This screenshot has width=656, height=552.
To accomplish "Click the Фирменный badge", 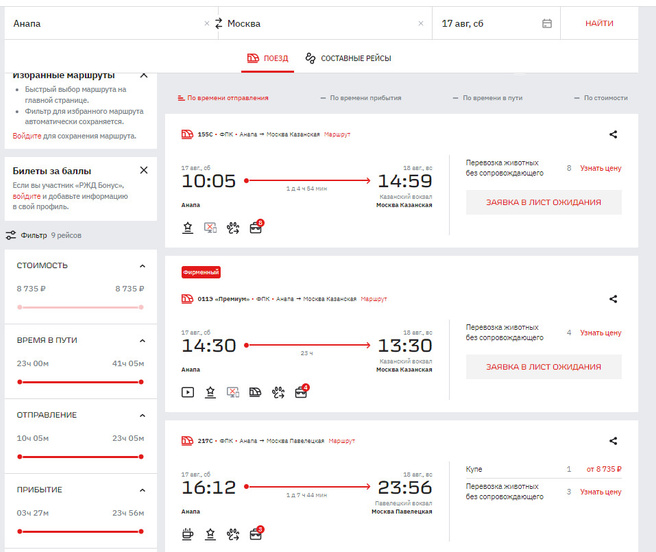I will click(x=201, y=272).
